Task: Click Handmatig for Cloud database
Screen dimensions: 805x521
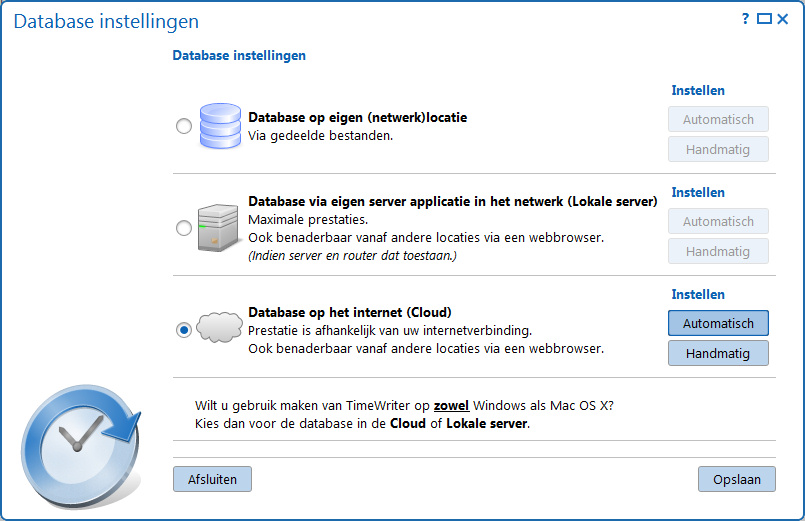Action: 718,353
